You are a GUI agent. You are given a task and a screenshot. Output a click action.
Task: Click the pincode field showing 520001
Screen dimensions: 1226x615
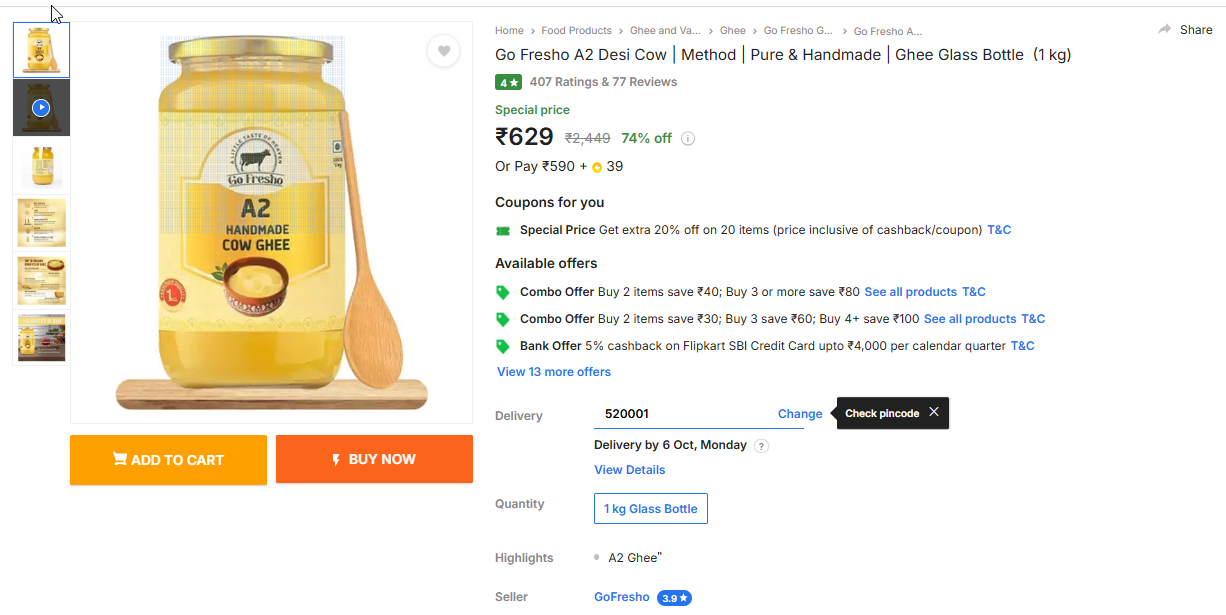click(680, 414)
